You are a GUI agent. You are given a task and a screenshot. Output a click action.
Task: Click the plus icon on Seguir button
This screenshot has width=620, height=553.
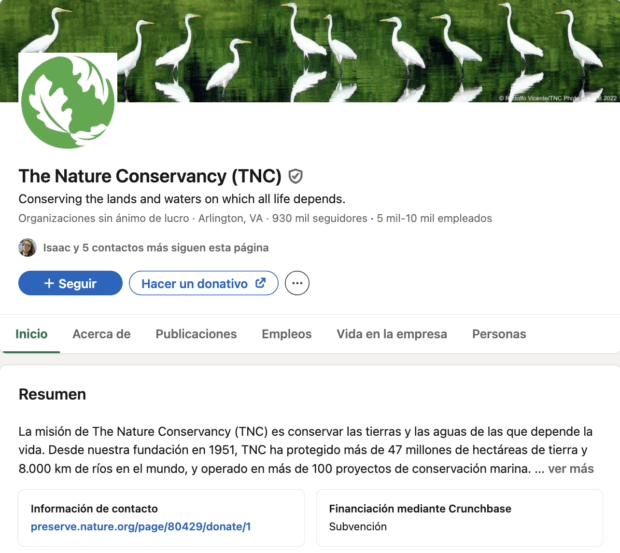coord(48,284)
